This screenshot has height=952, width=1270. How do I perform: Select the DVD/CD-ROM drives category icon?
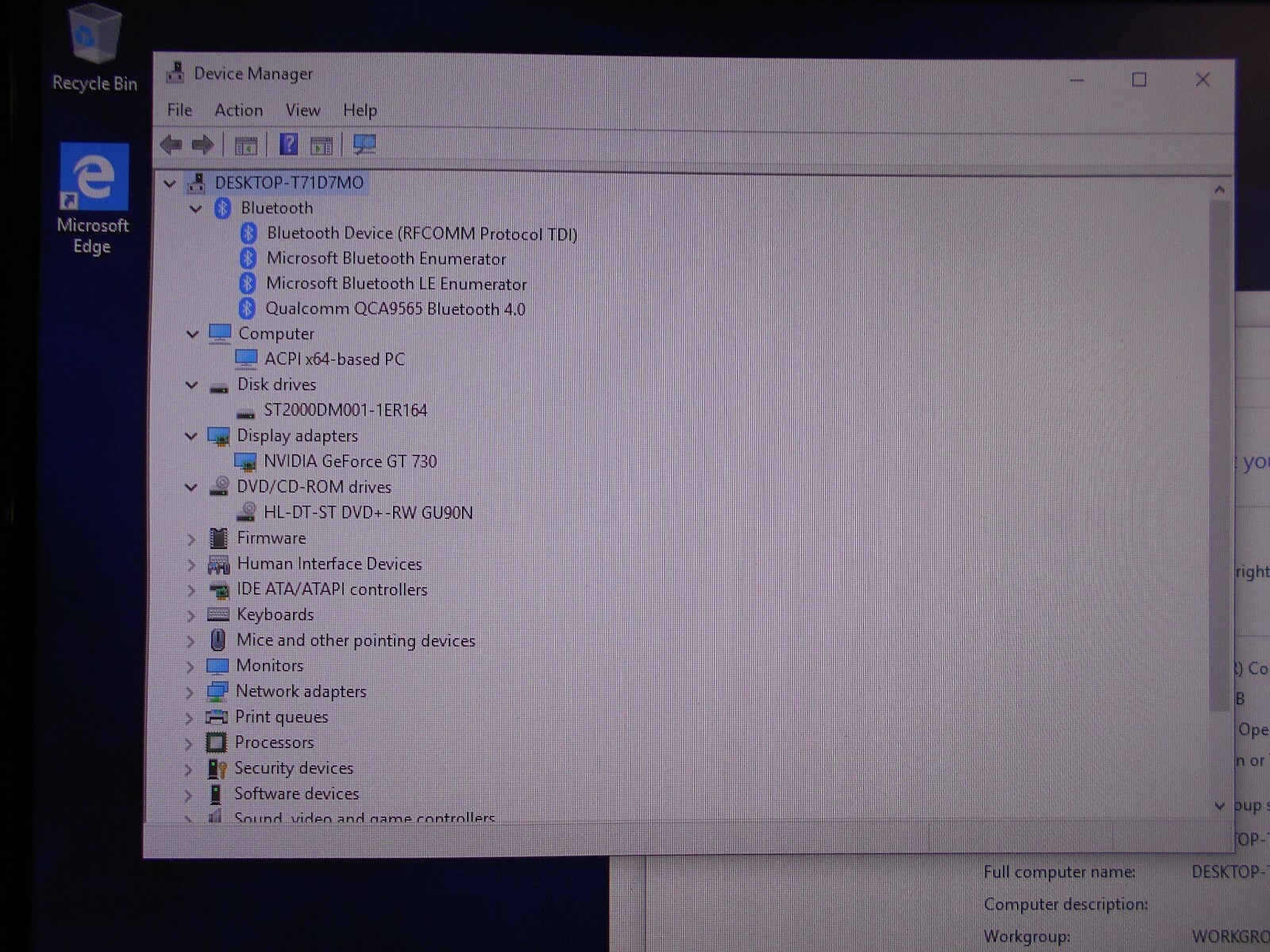pyautogui.click(x=219, y=487)
